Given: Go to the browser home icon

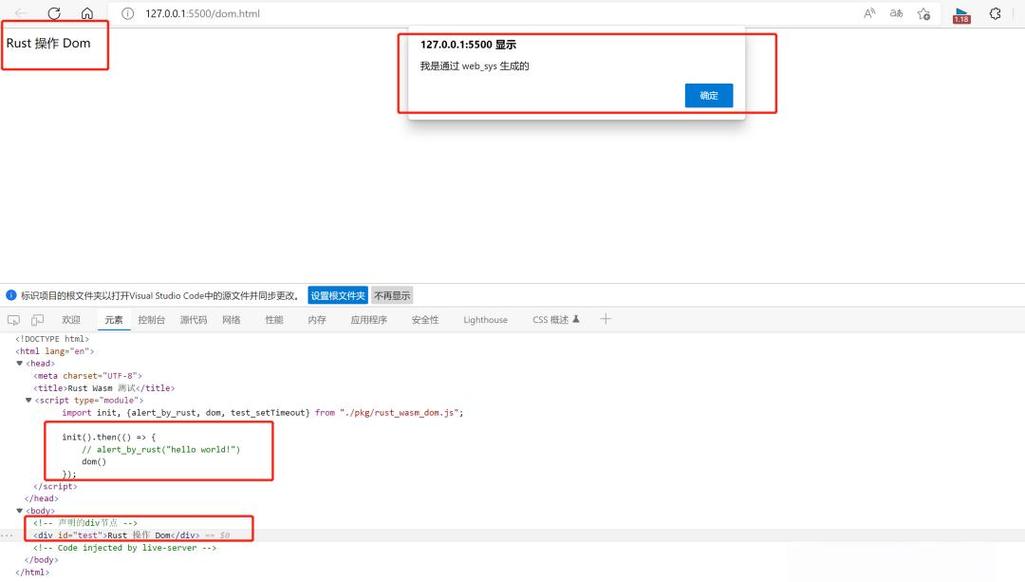Looking at the screenshot, I should tap(87, 13).
